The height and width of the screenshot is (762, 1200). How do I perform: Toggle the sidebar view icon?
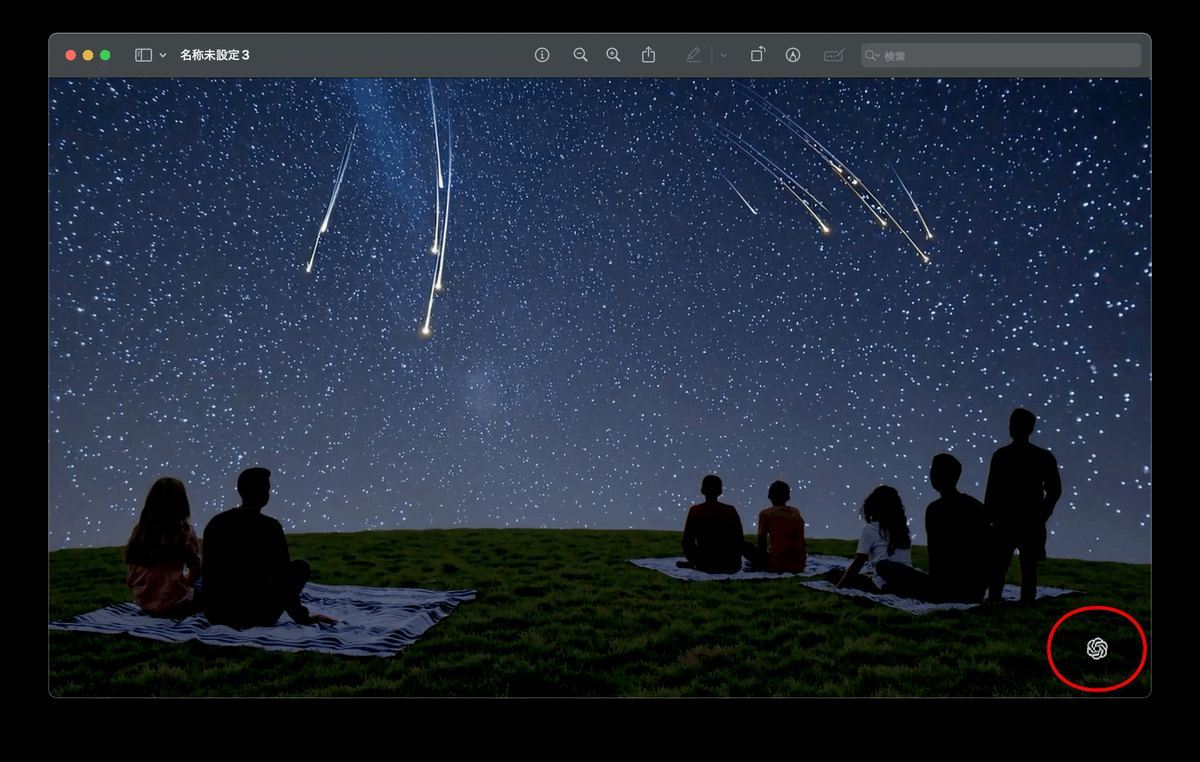click(x=144, y=55)
